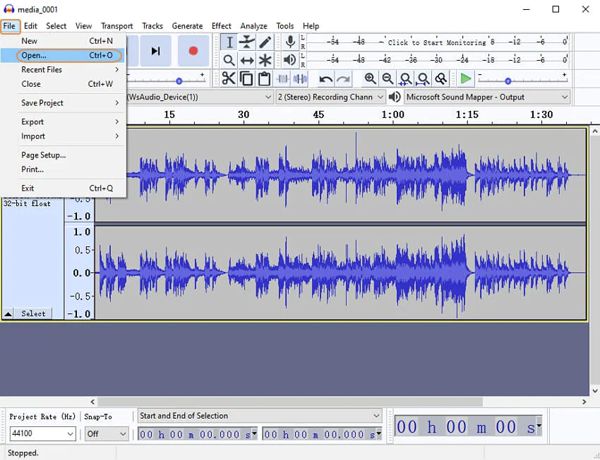Screen dimensions: 600x460
Task: Open the recording device dropdown
Action: (199, 97)
